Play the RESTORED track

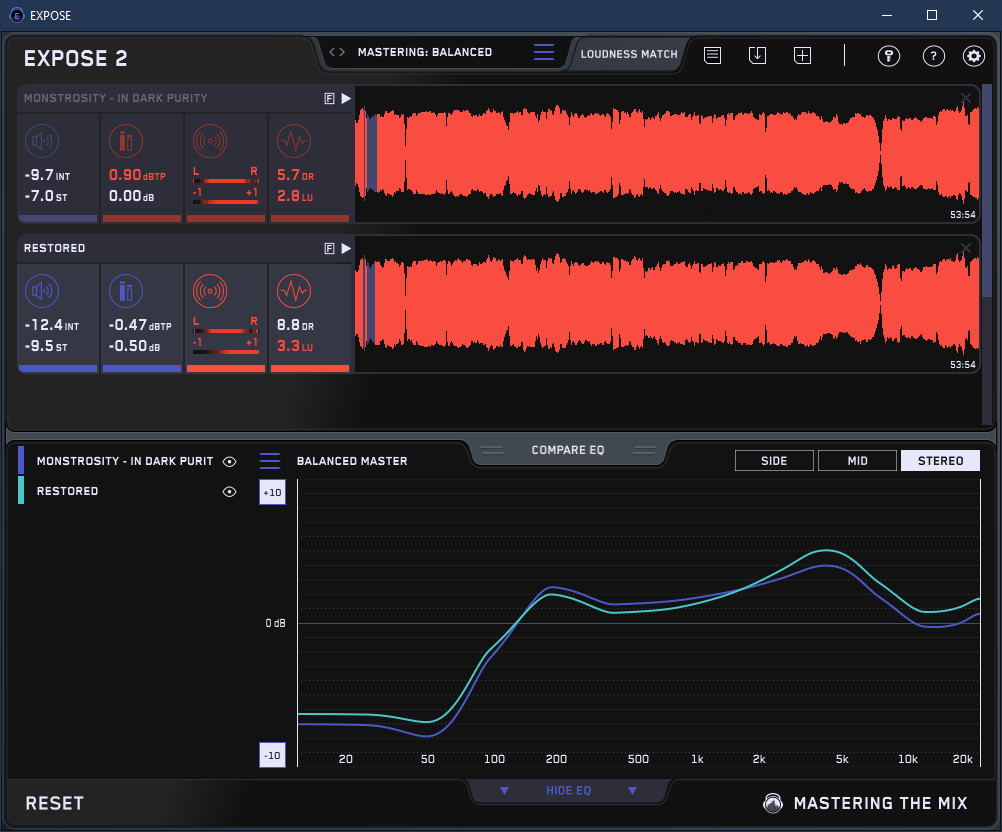pyautogui.click(x=346, y=248)
